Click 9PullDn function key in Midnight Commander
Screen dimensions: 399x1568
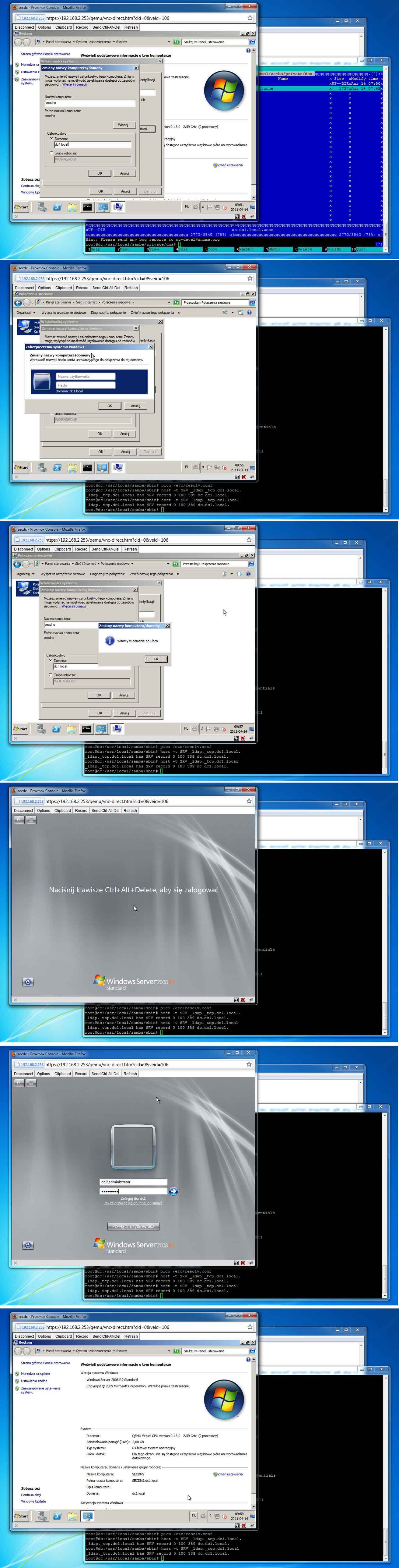(x=333, y=249)
